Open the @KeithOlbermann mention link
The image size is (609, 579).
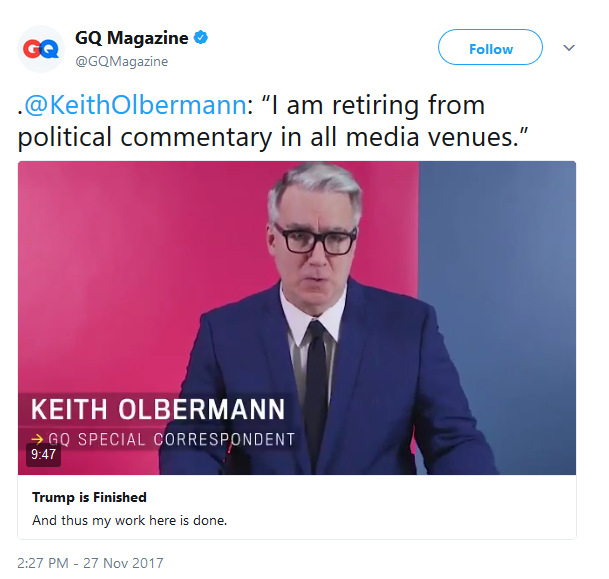135,105
